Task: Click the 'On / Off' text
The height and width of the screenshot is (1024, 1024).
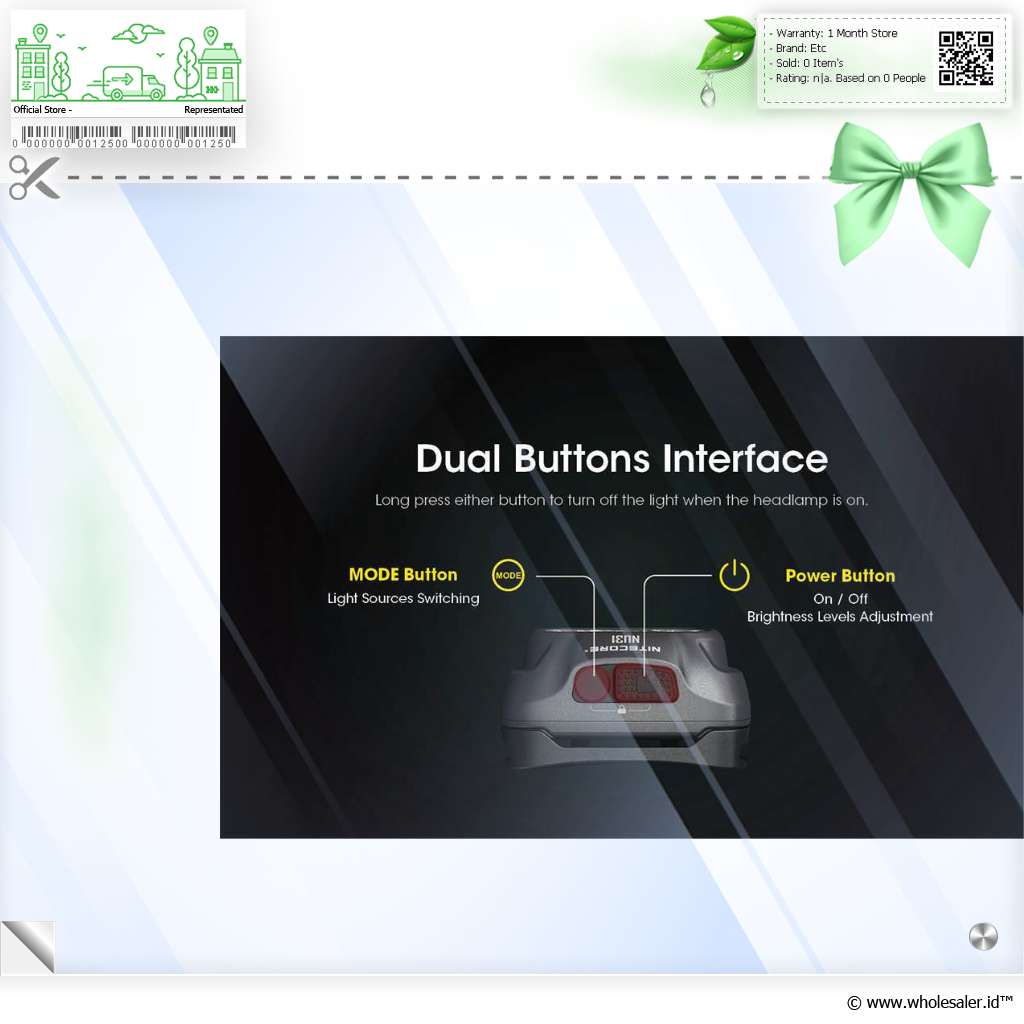Action: [x=840, y=599]
